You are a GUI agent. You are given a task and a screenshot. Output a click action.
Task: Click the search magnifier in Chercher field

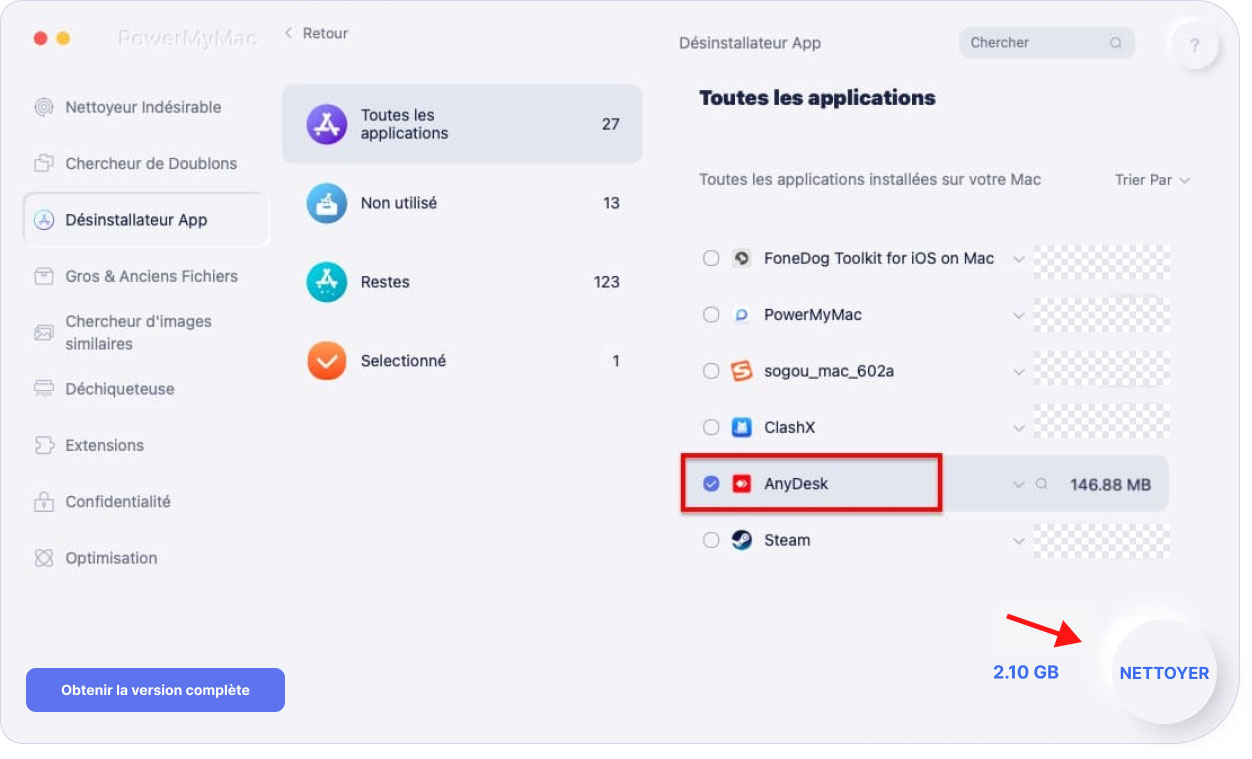tap(1116, 43)
